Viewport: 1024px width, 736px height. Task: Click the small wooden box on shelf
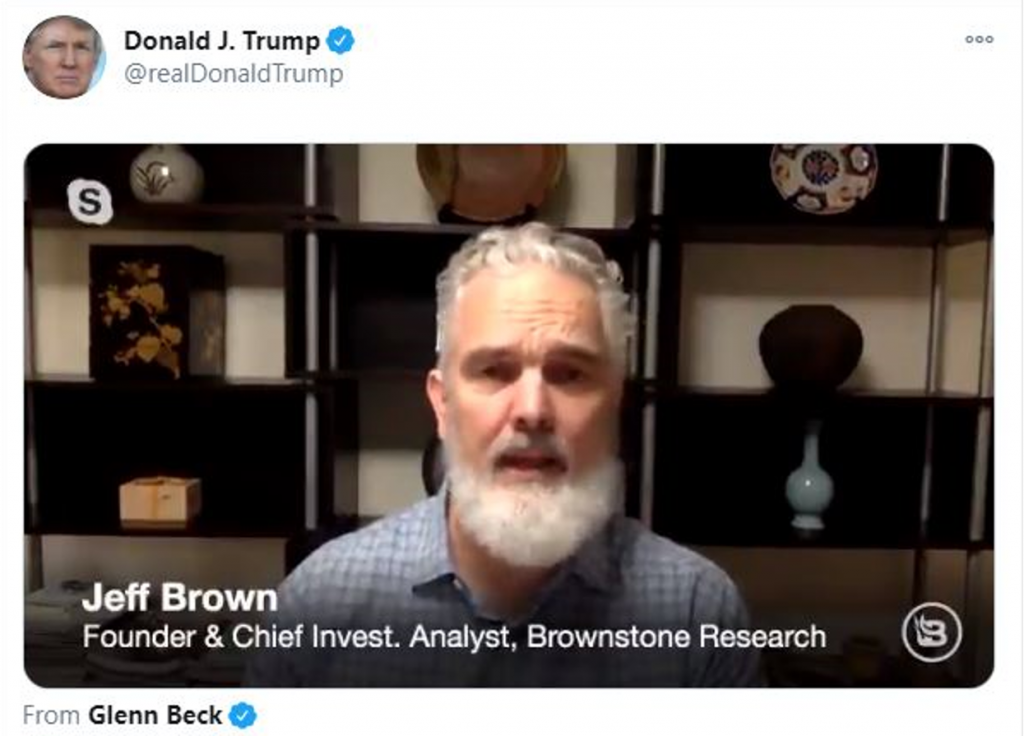(x=160, y=501)
